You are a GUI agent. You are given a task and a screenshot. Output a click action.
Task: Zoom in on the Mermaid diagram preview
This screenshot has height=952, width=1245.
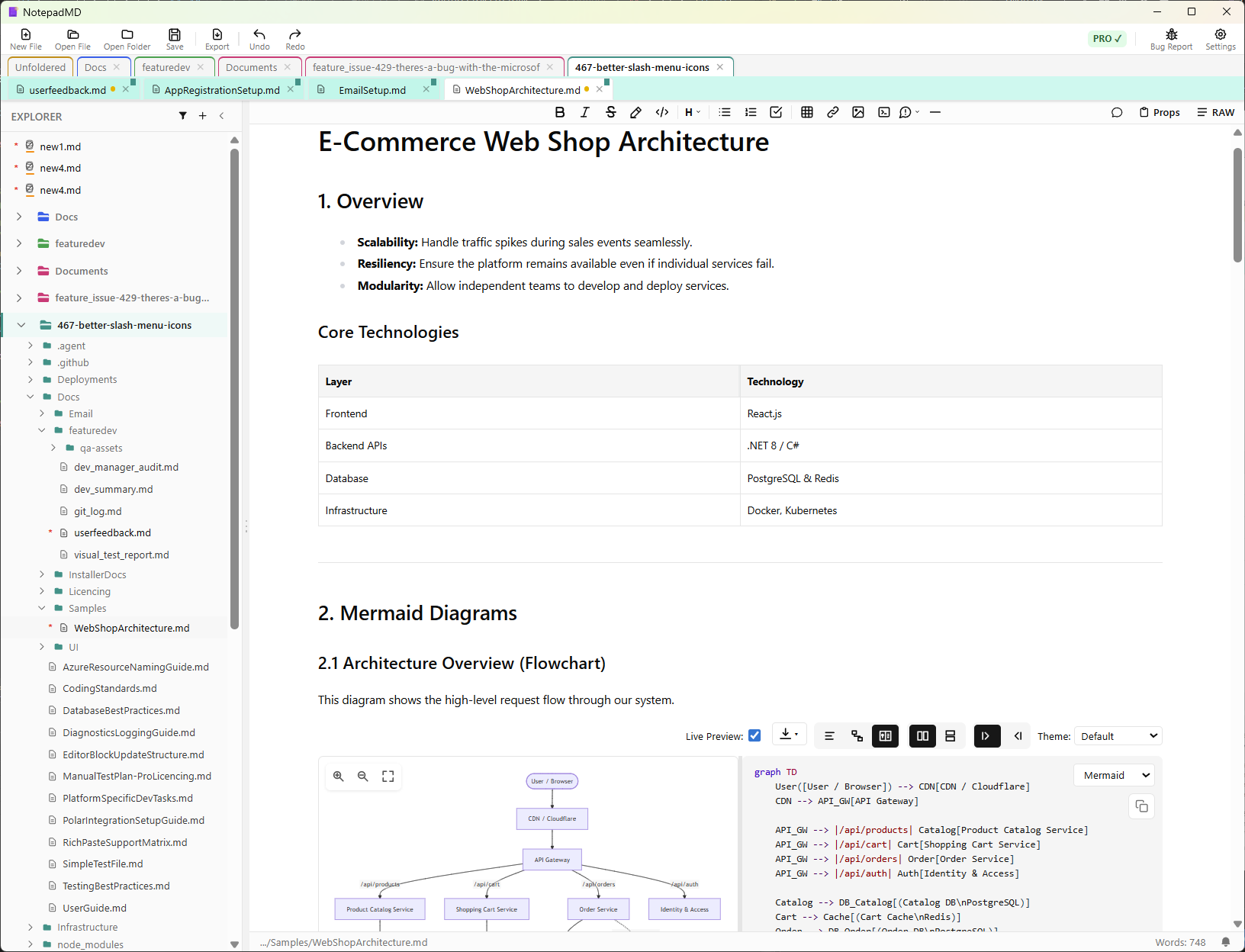(339, 776)
